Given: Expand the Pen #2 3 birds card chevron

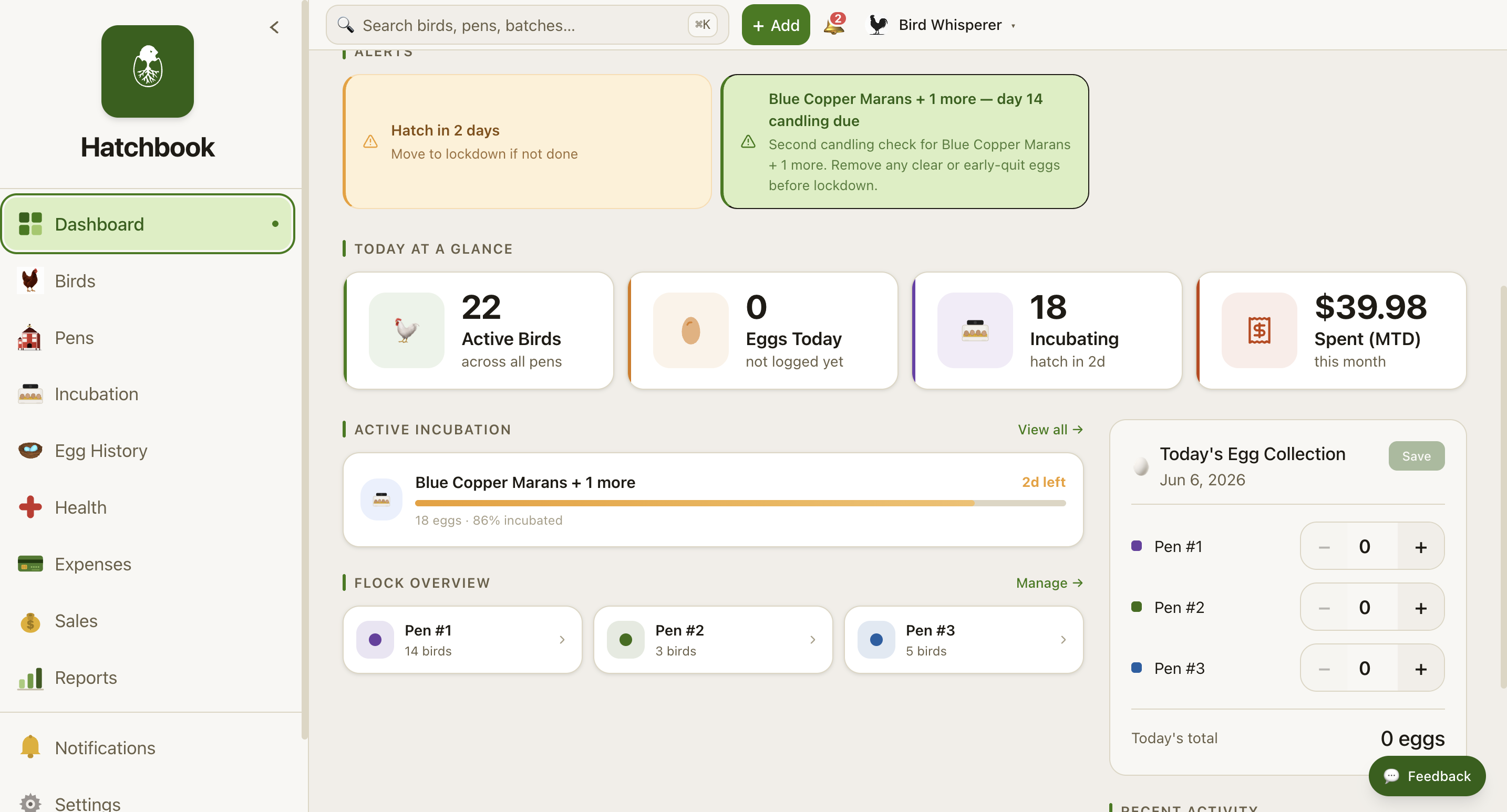Looking at the screenshot, I should (x=812, y=640).
